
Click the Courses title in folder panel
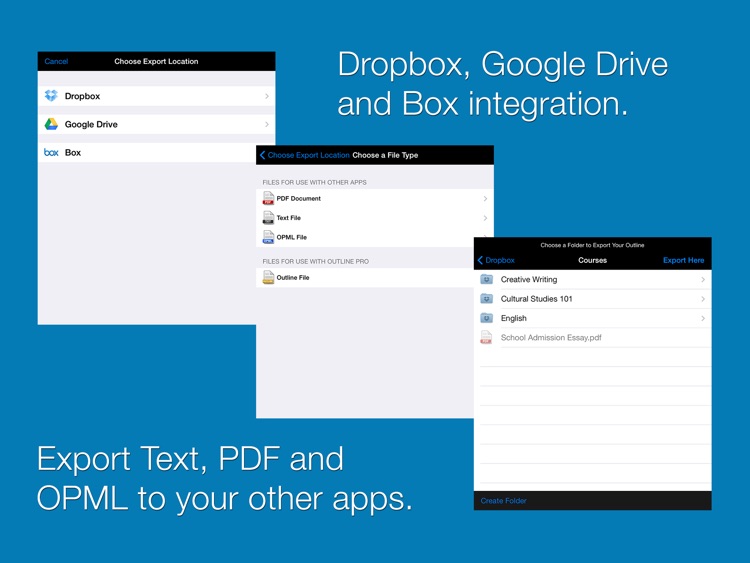[592, 260]
